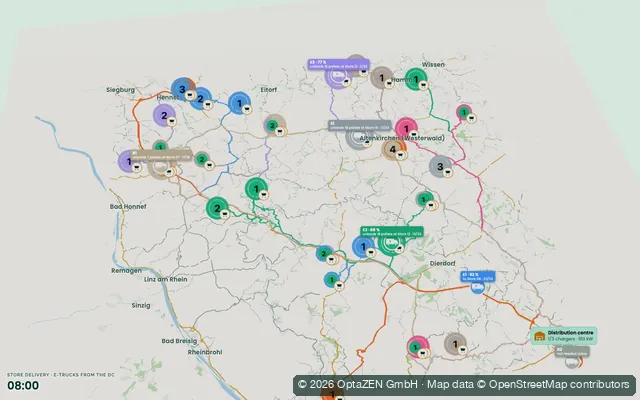Select the gray 3 store cluster
The image size is (640, 400).
tap(440, 167)
